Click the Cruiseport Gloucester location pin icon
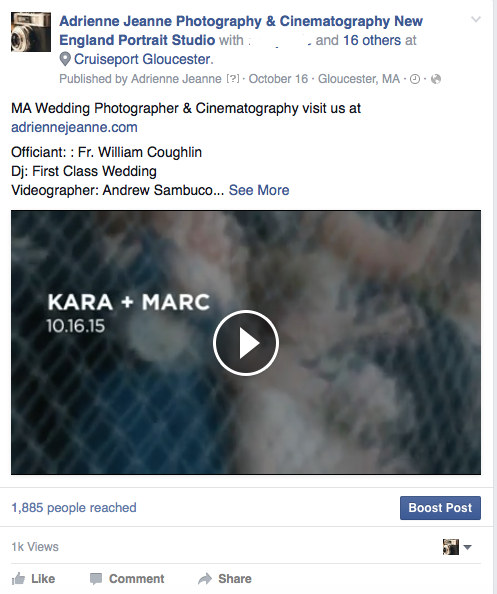 65,59
